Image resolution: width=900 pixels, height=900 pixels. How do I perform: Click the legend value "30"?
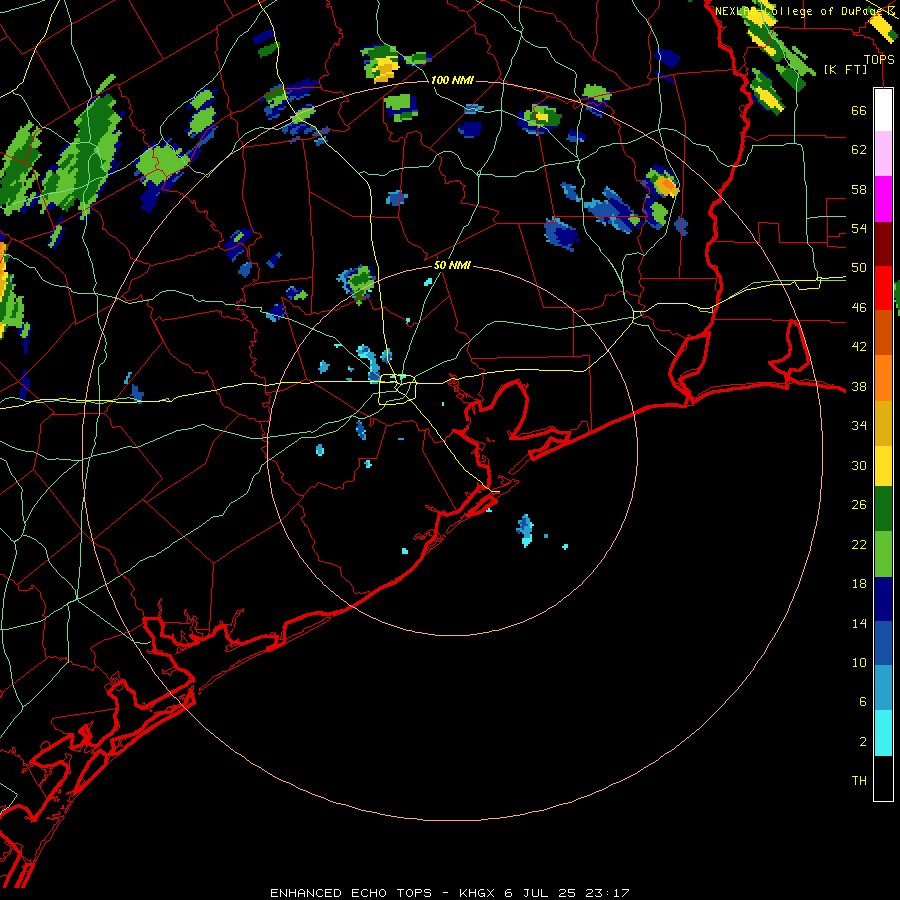[x=859, y=465]
